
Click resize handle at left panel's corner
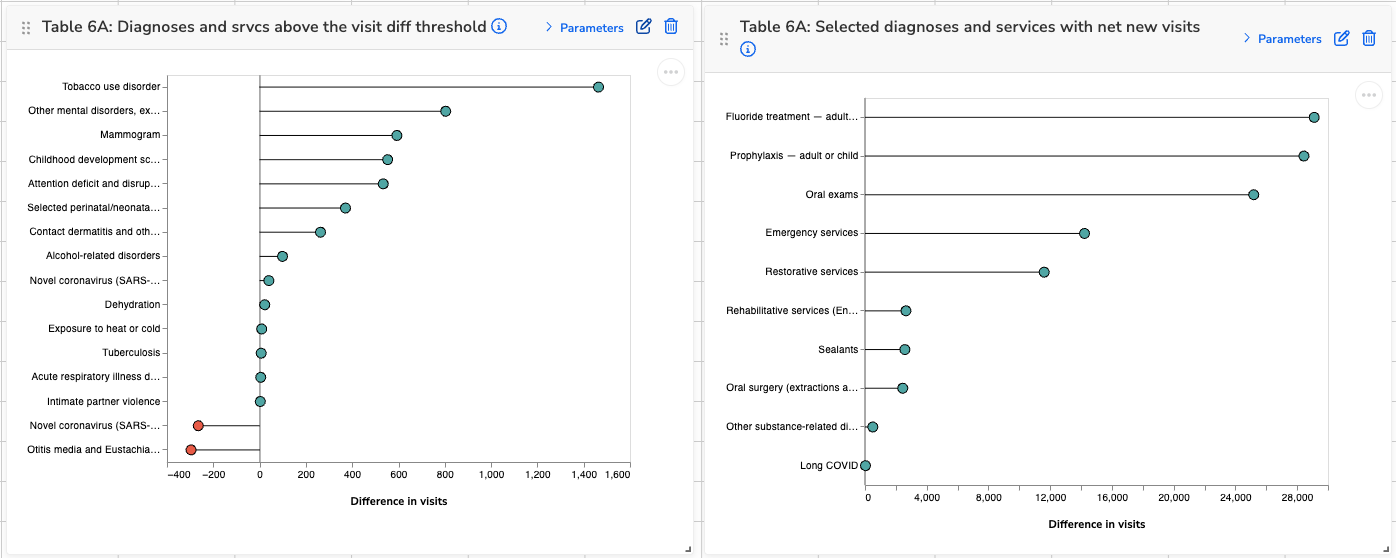click(688, 548)
